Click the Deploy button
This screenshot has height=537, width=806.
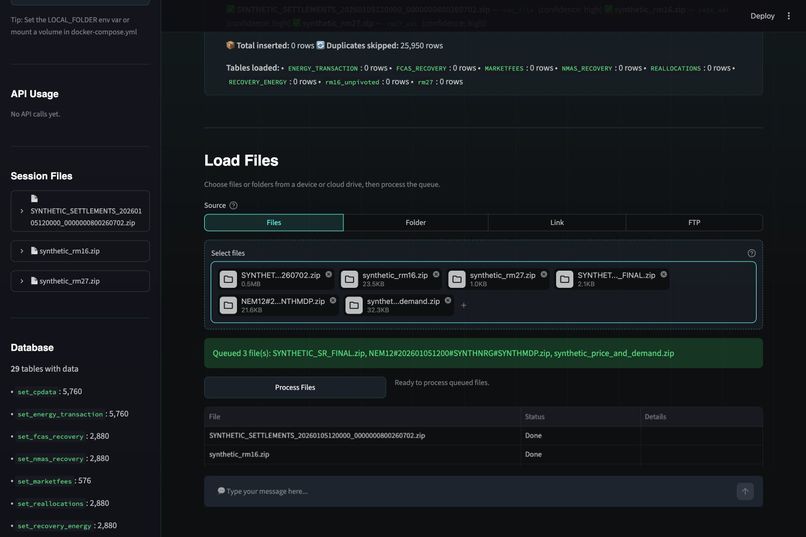click(x=762, y=16)
